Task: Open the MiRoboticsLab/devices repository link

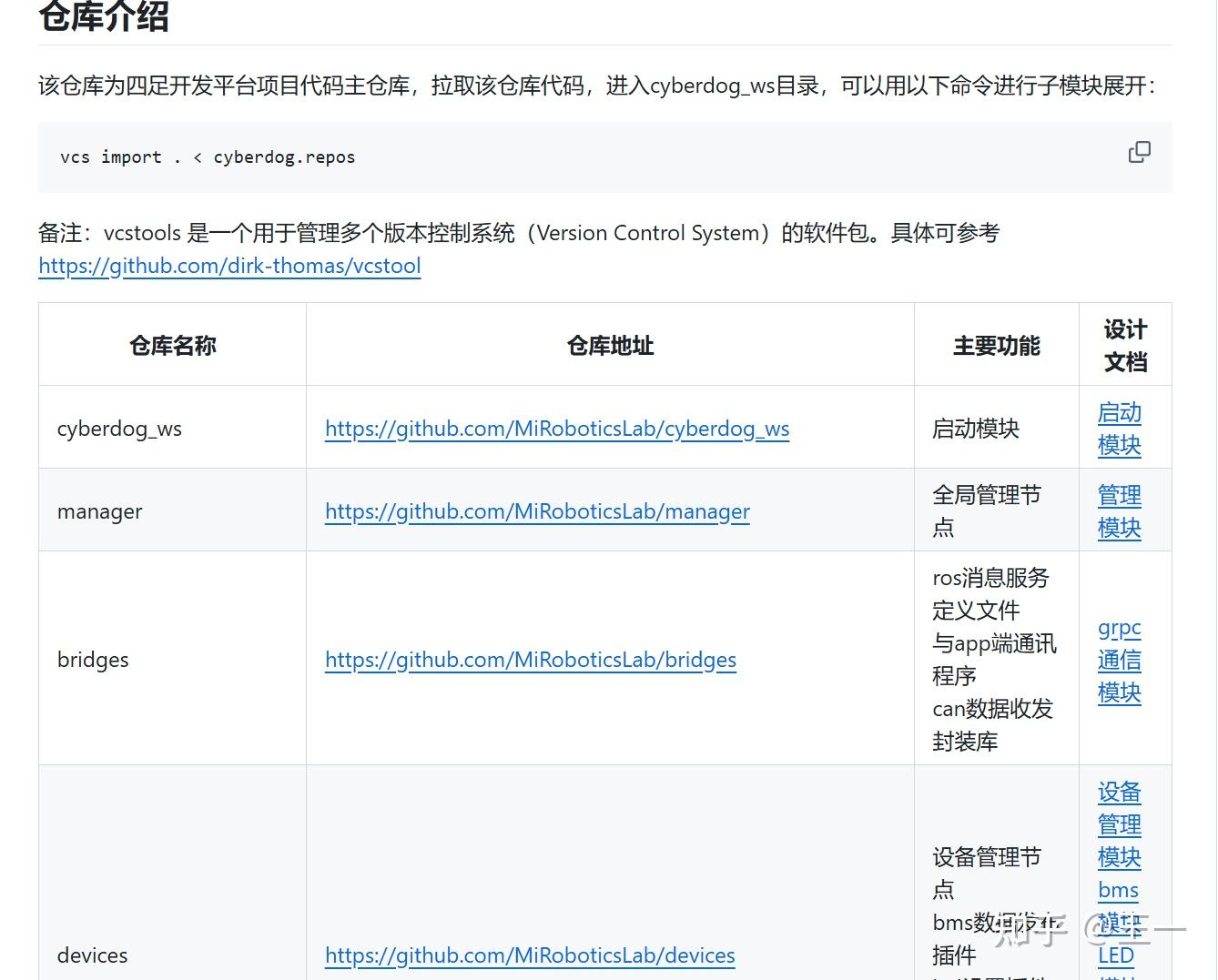Action: [x=529, y=955]
